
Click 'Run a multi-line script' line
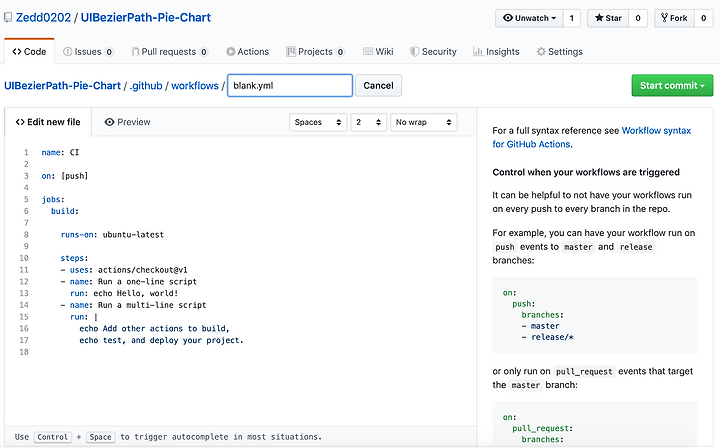pyautogui.click(x=133, y=305)
